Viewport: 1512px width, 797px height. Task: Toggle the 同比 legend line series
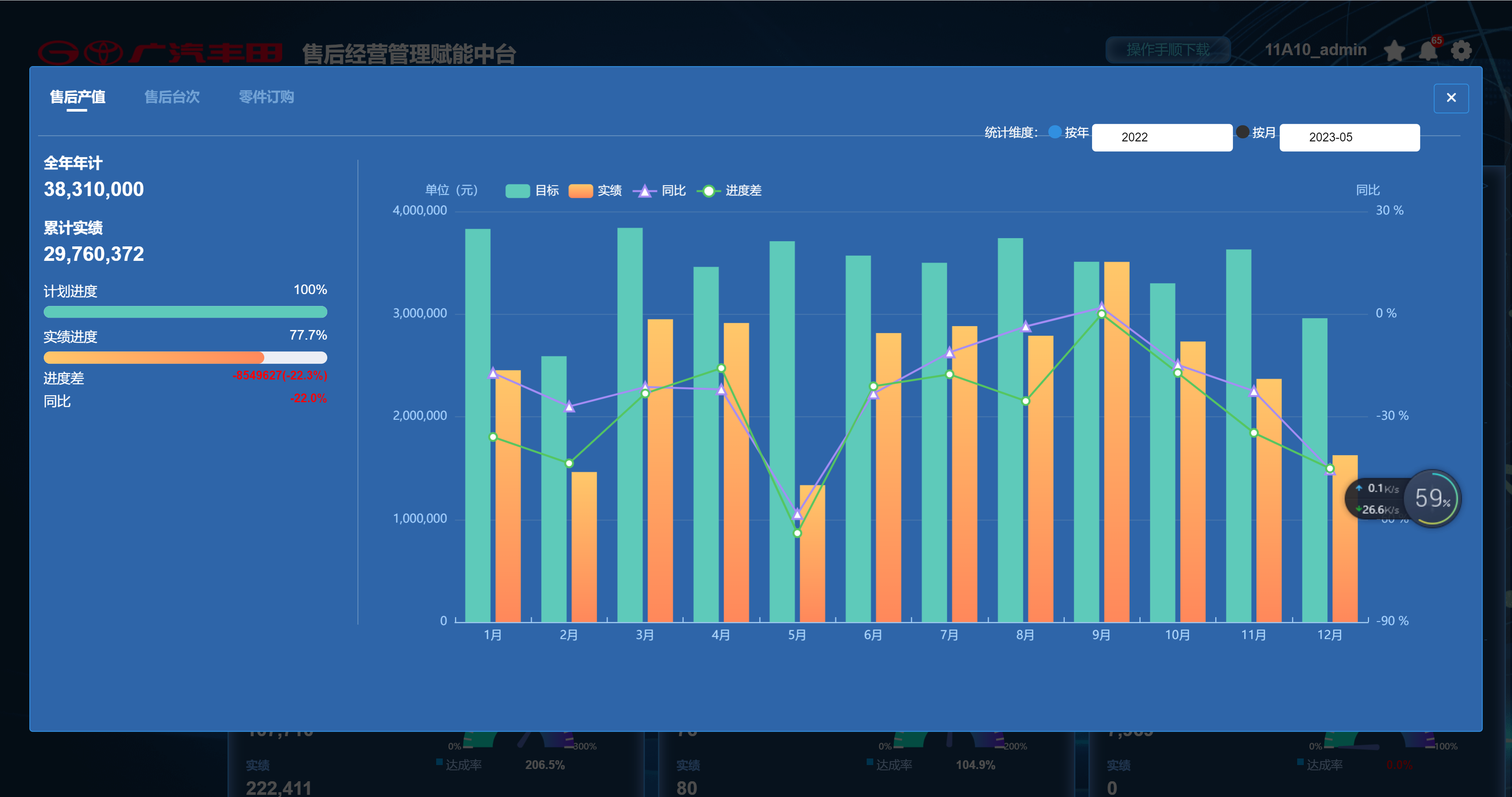(659, 191)
